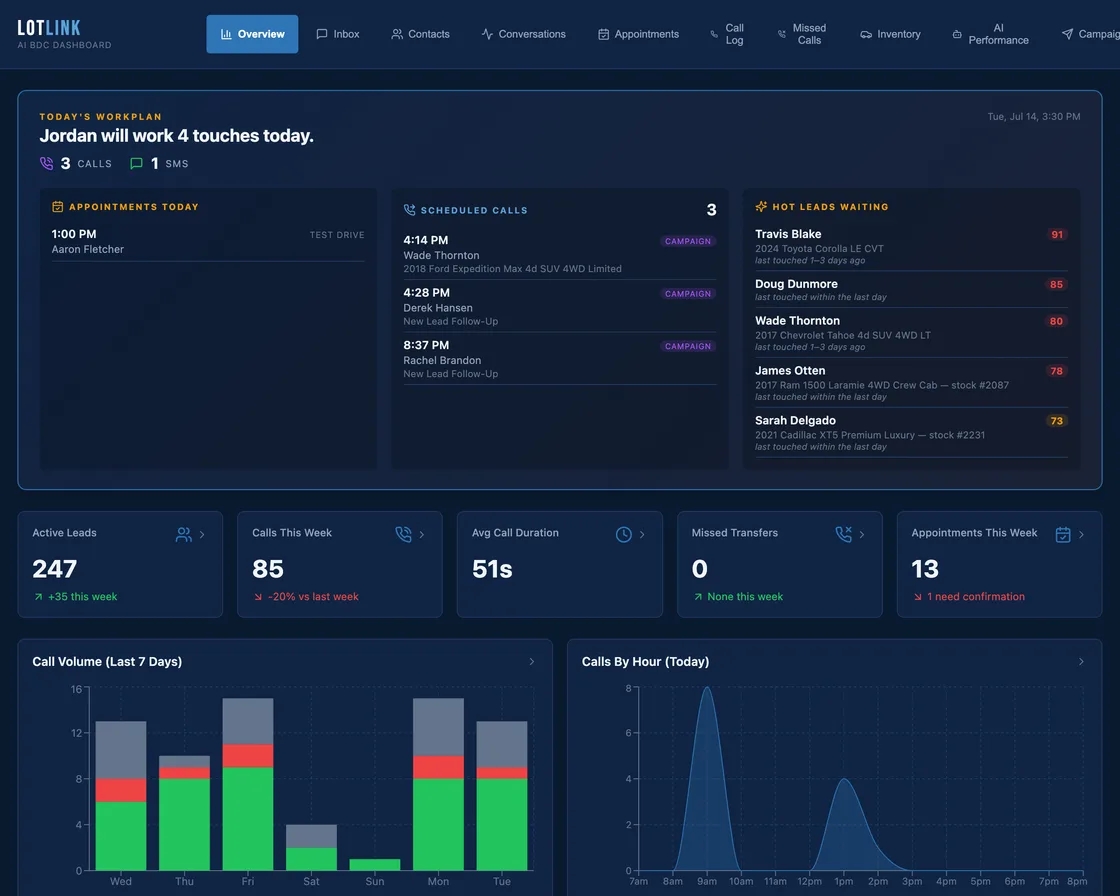Click the Active Leads people icon
This screenshot has width=1120, height=896.
pyautogui.click(x=184, y=534)
